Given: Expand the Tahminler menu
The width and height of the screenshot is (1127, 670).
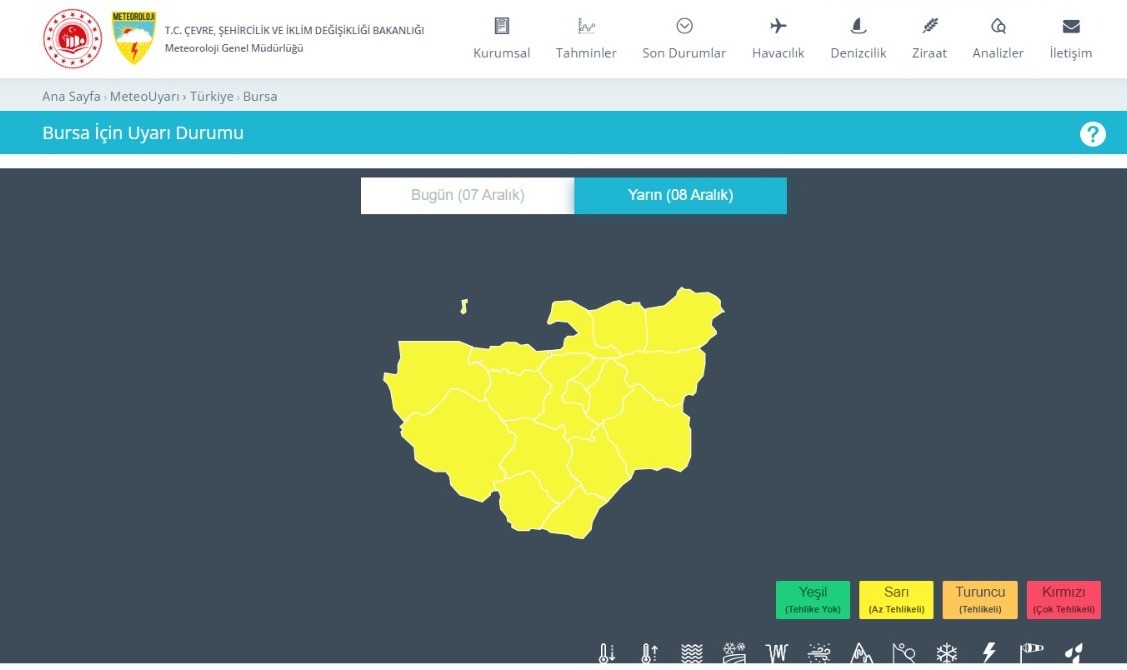Looking at the screenshot, I should (586, 39).
